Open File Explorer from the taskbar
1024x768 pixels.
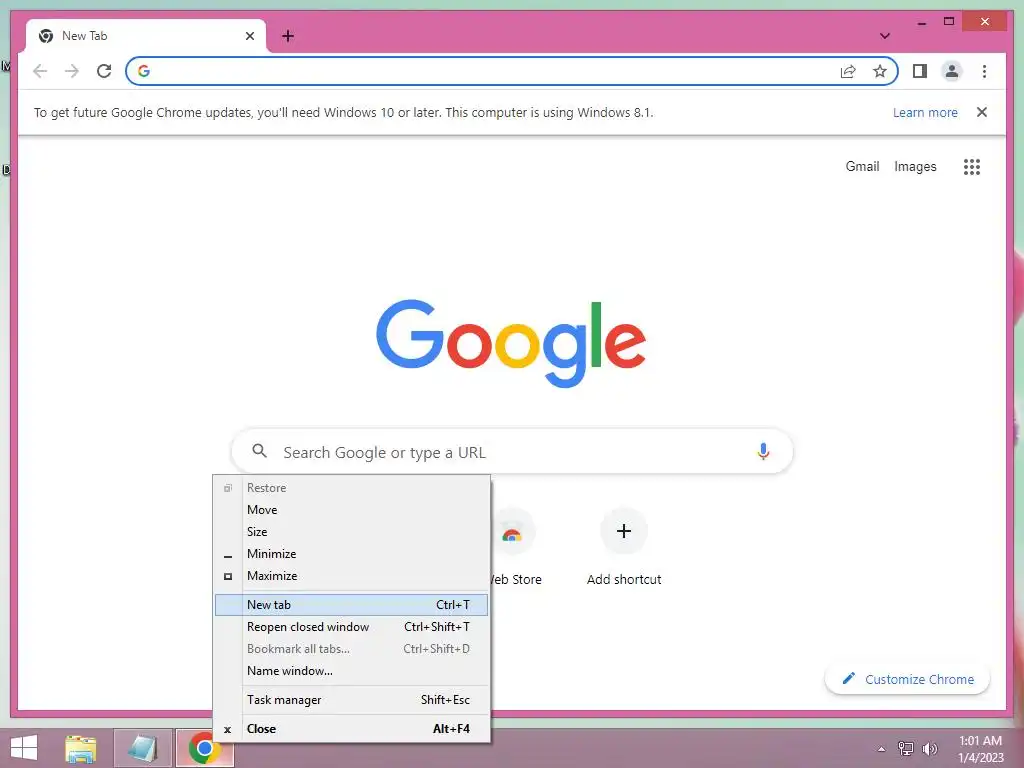[81, 749]
